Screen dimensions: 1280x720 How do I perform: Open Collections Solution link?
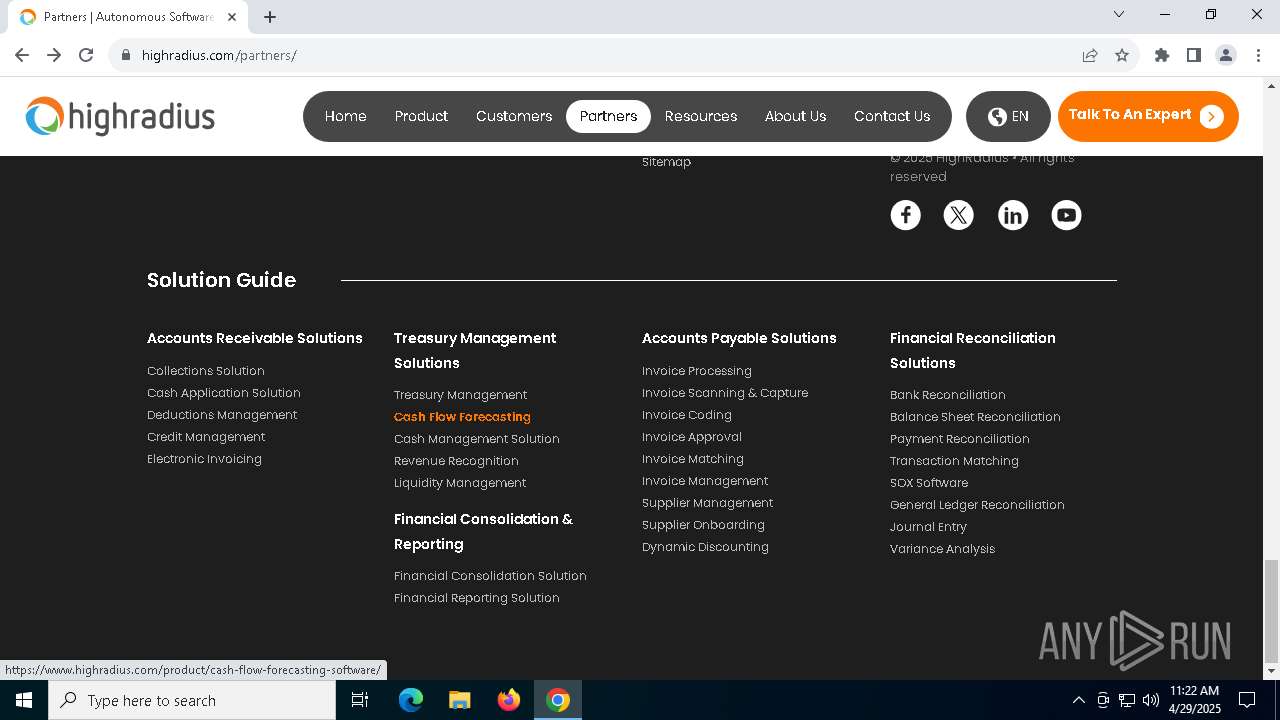(x=206, y=371)
